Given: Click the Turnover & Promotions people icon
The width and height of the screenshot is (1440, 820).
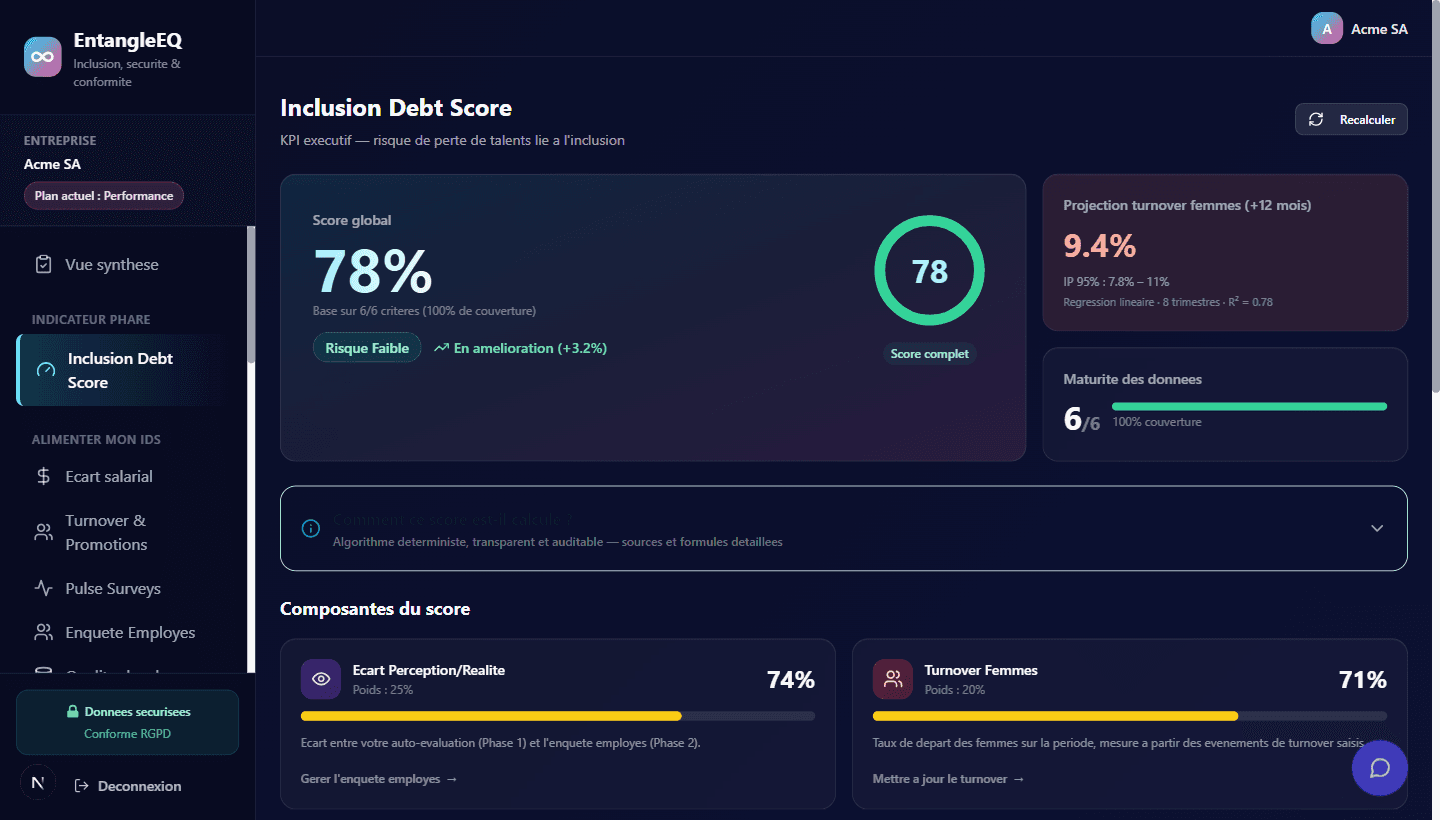Looking at the screenshot, I should pos(43,533).
